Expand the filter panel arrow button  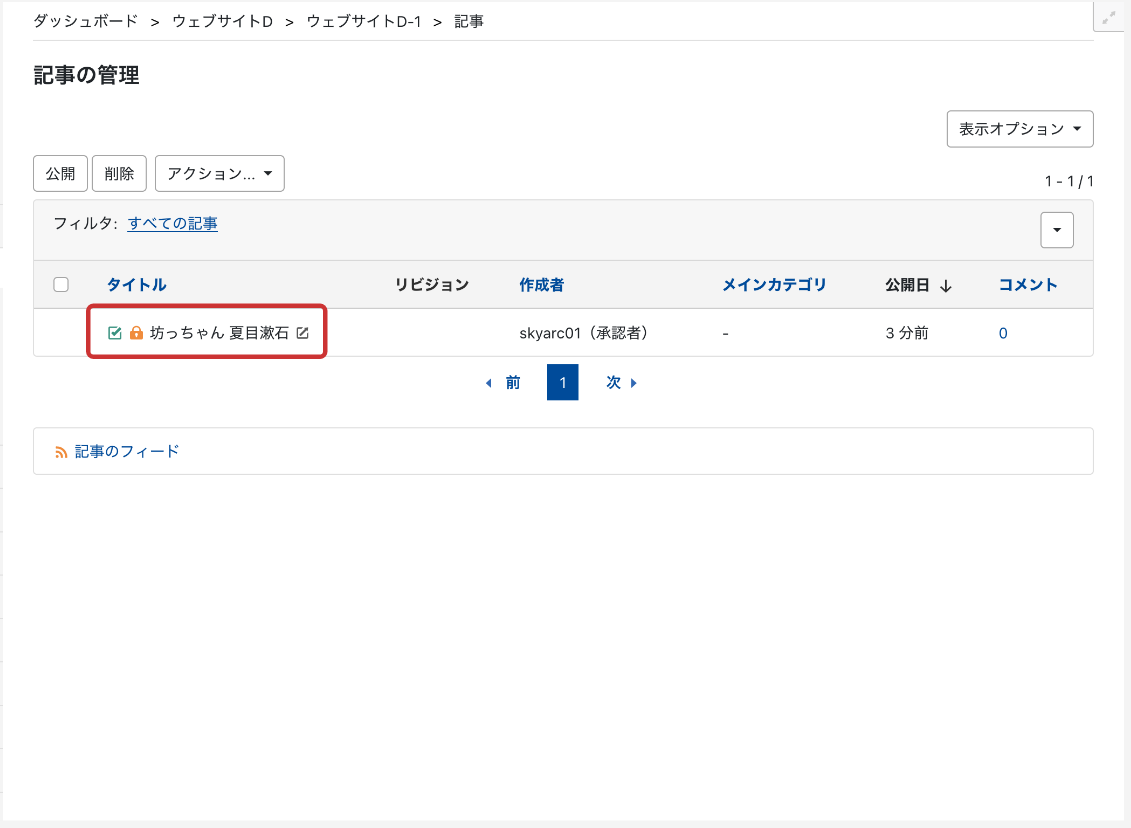tap(1057, 230)
